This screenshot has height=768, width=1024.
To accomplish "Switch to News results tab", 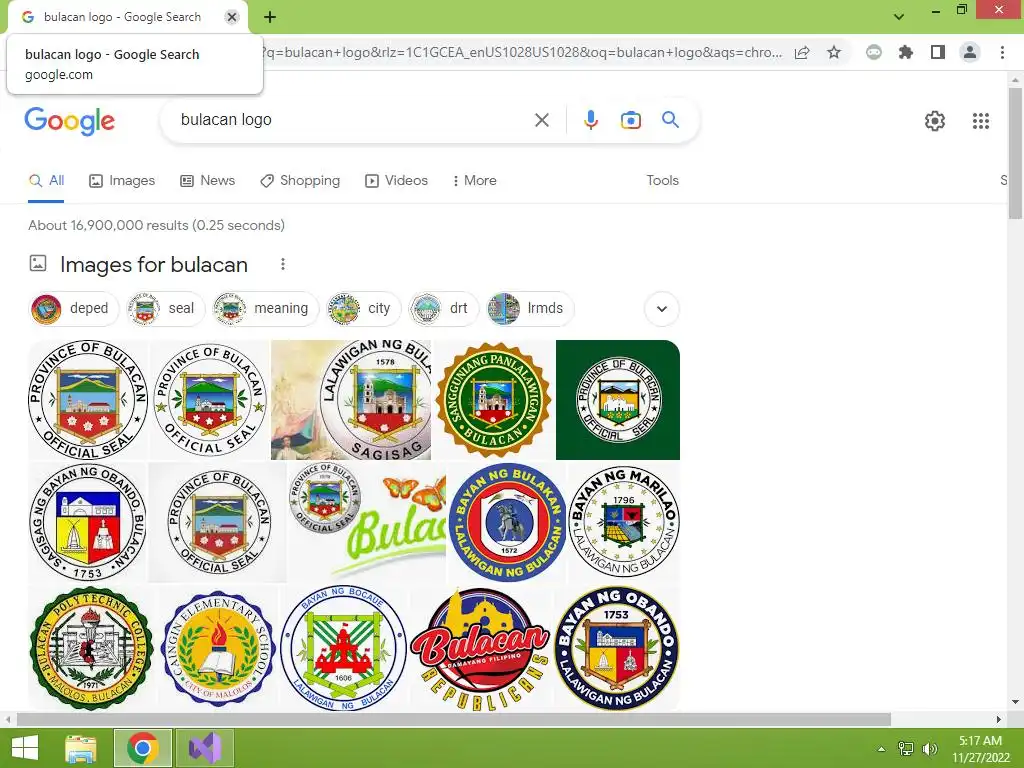I will (208, 180).
